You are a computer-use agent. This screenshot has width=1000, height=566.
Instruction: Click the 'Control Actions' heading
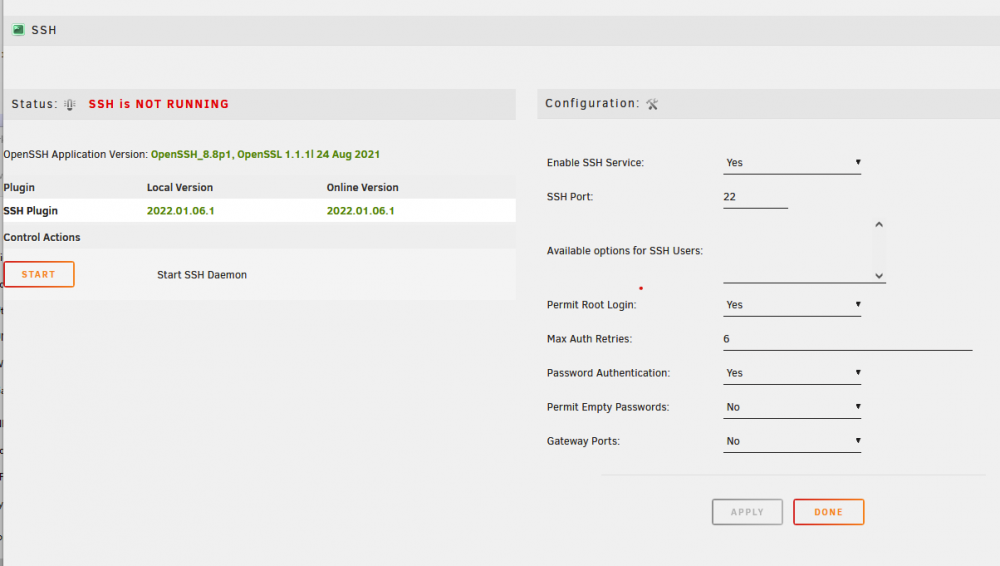42,237
